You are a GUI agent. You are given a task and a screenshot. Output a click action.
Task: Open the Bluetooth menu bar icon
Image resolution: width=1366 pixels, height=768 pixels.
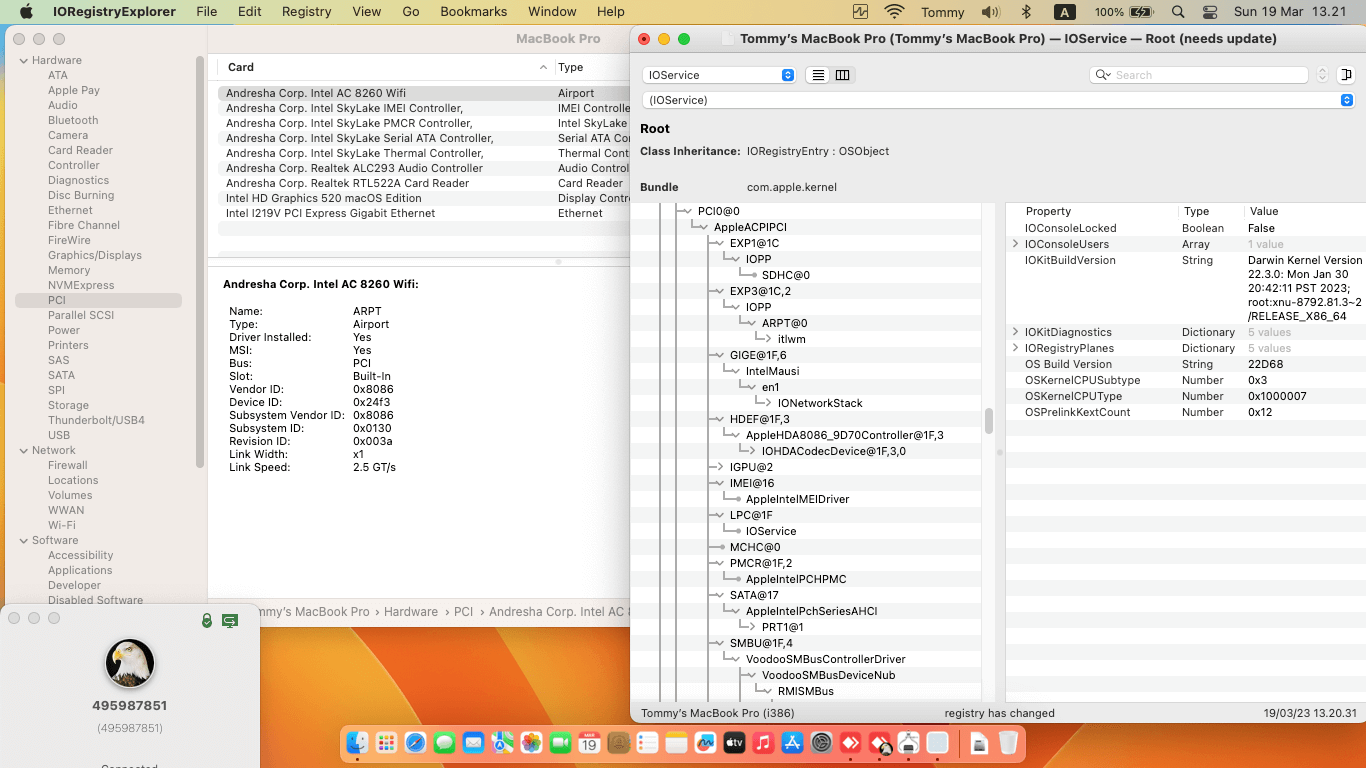point(1025,12)
